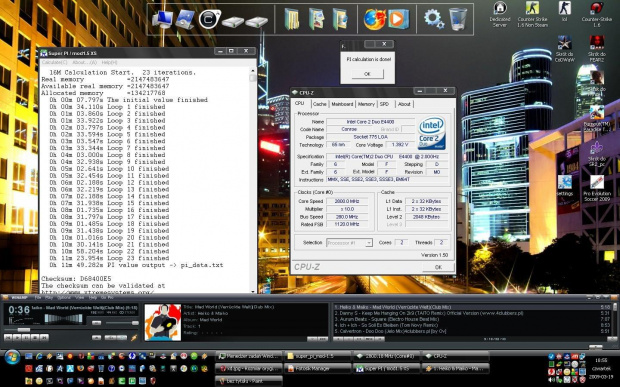Launch Windows Media Player from the dock

tap(398, 19)
